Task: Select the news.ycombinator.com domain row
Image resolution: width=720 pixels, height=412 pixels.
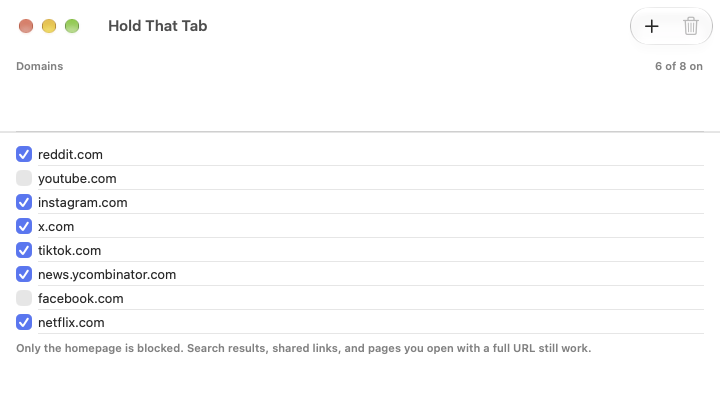Action: click(x=360, y=274)
